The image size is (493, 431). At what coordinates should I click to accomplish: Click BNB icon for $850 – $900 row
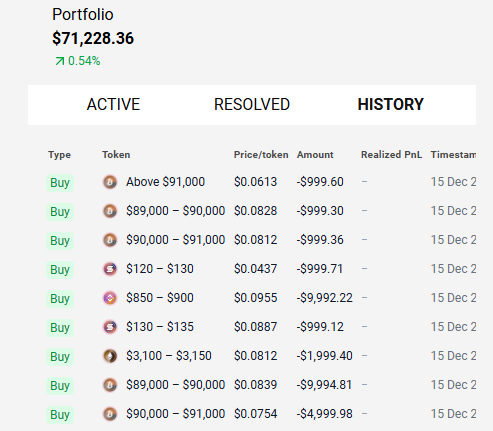pyautogui.click(x=110, y=298)
